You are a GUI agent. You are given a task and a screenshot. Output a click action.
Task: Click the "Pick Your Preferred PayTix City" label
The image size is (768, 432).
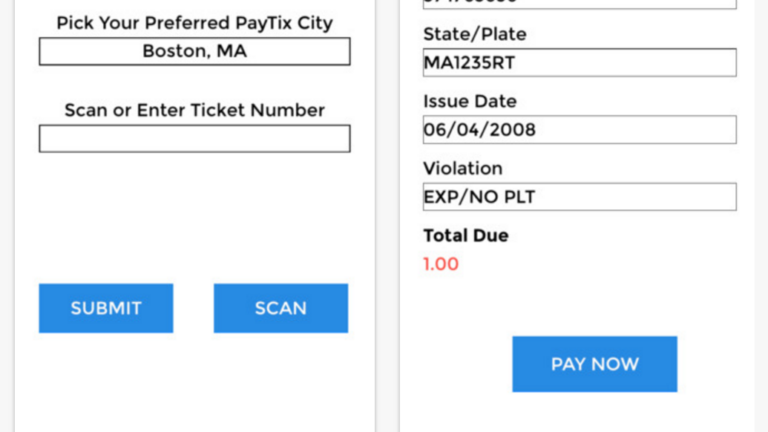(x=194, y=22)
